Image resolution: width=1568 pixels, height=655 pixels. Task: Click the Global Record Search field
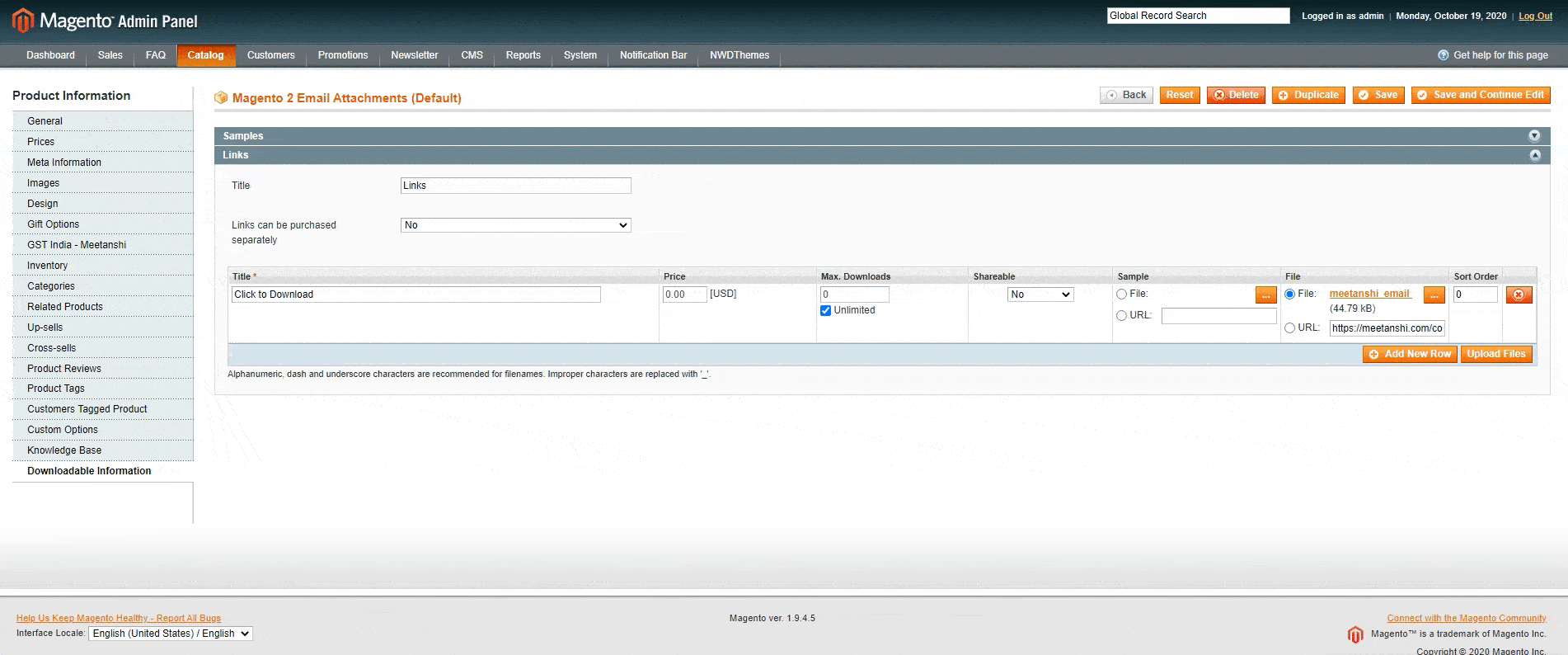[x=1198, y=16]
